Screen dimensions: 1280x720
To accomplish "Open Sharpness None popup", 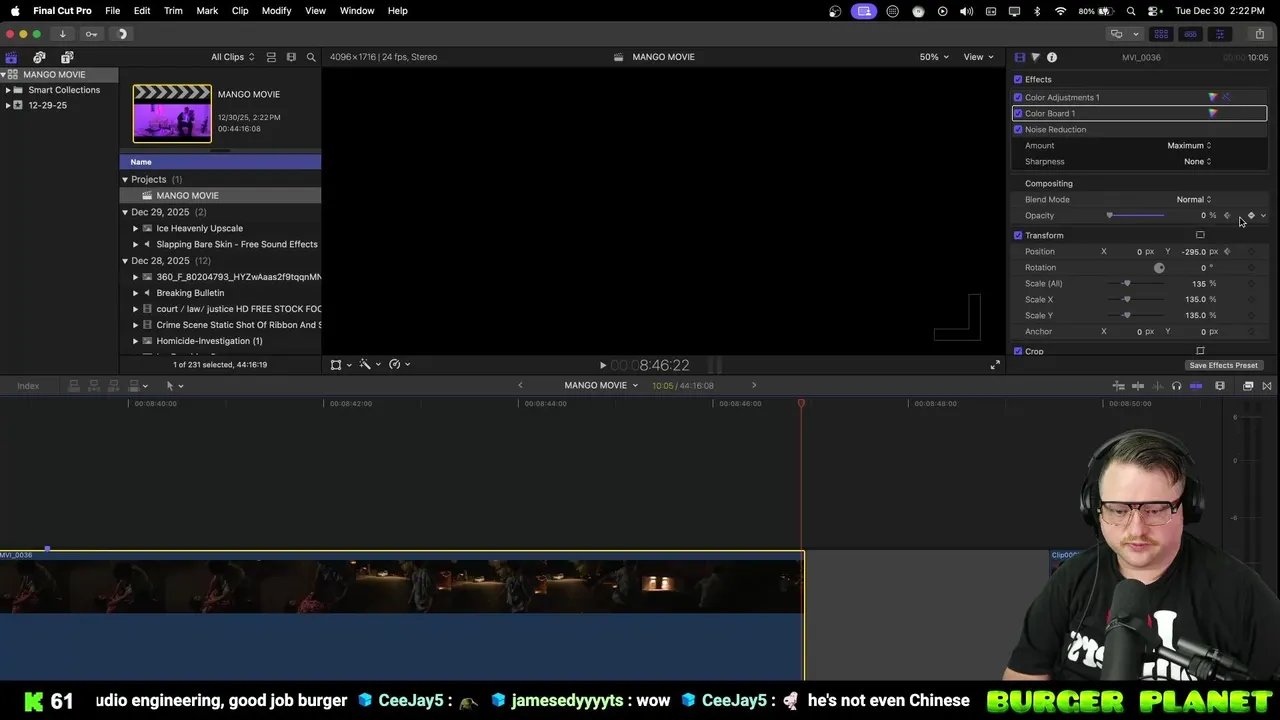I will (x=1197, y=162).
